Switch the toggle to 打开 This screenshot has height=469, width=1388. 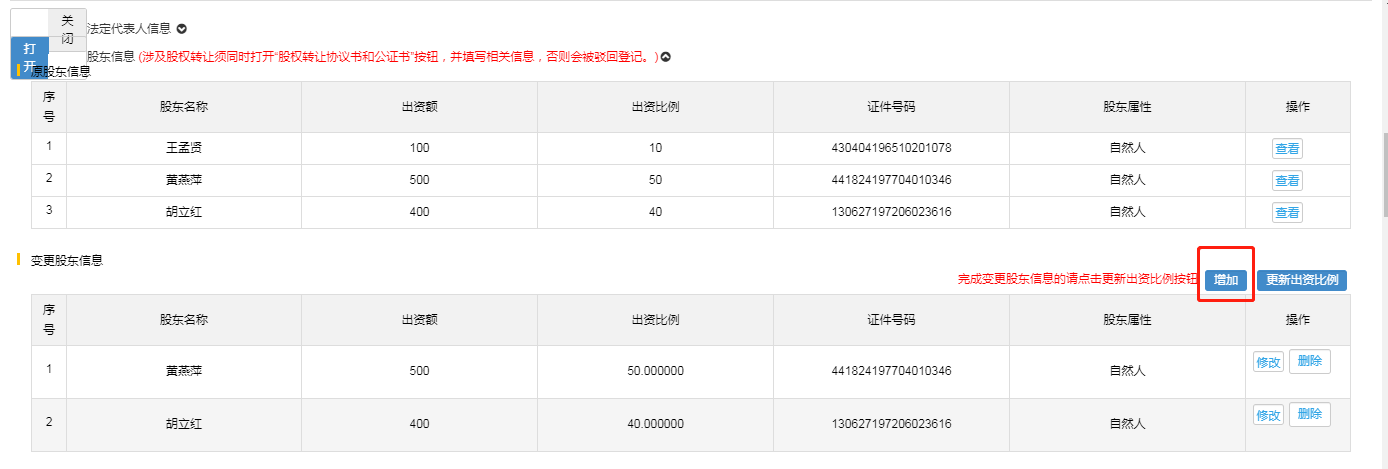pos(30,58)
